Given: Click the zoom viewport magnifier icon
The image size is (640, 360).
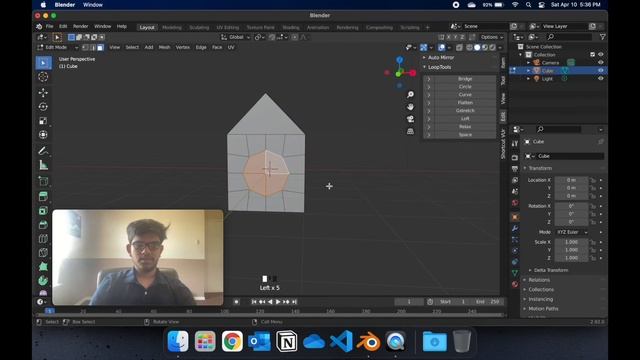Looking at the screenshot, I should (x=410, y=95).
